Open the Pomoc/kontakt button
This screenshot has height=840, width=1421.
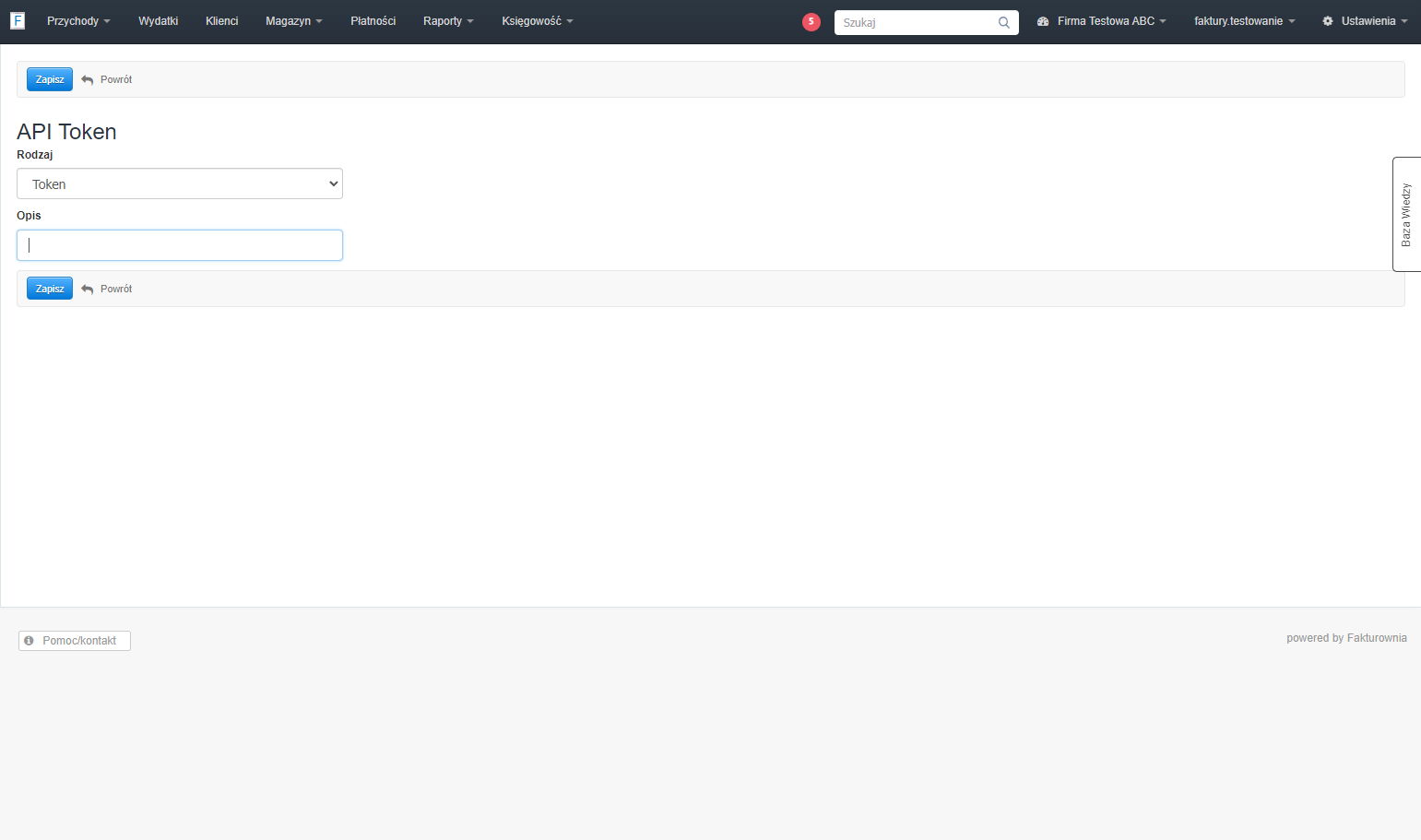[x=75, y=641]
